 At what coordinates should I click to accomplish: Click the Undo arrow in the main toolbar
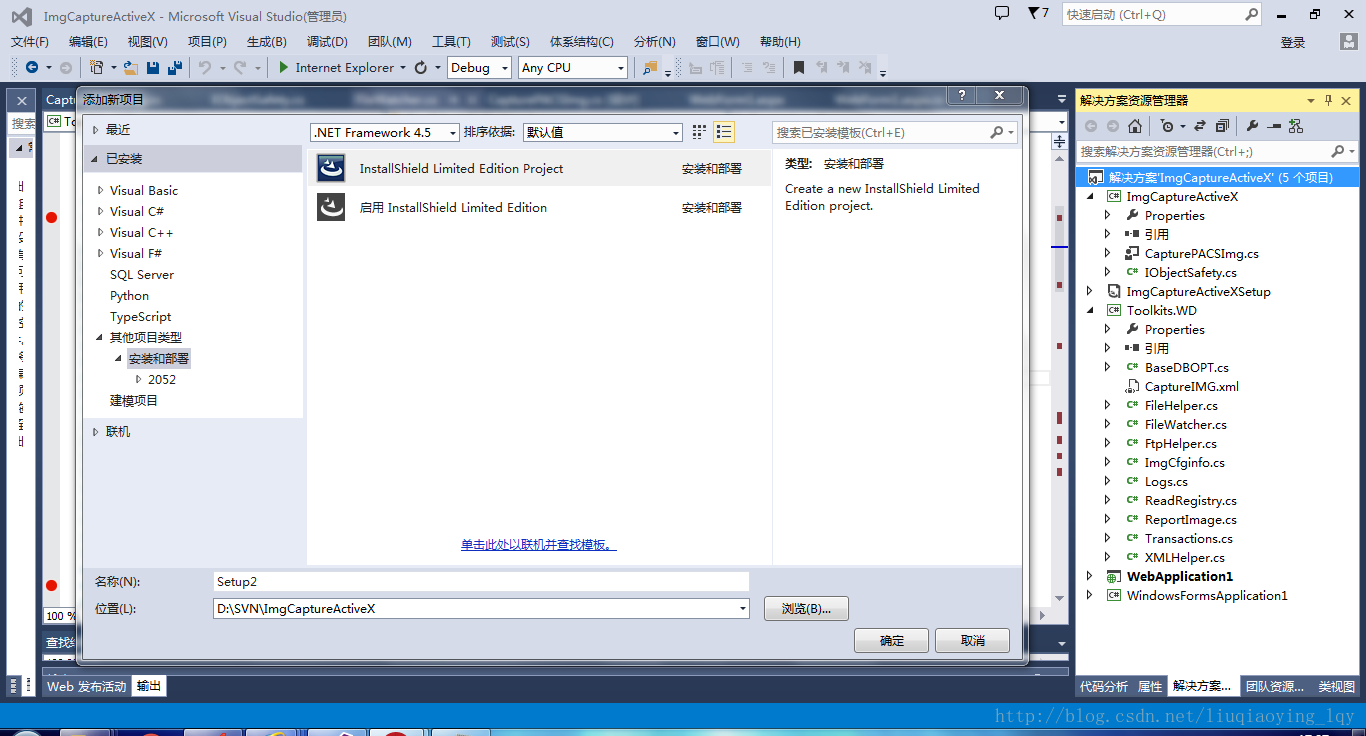click(204, 67)
